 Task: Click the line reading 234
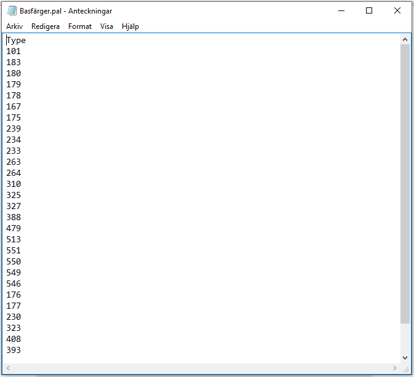(13, 140)
